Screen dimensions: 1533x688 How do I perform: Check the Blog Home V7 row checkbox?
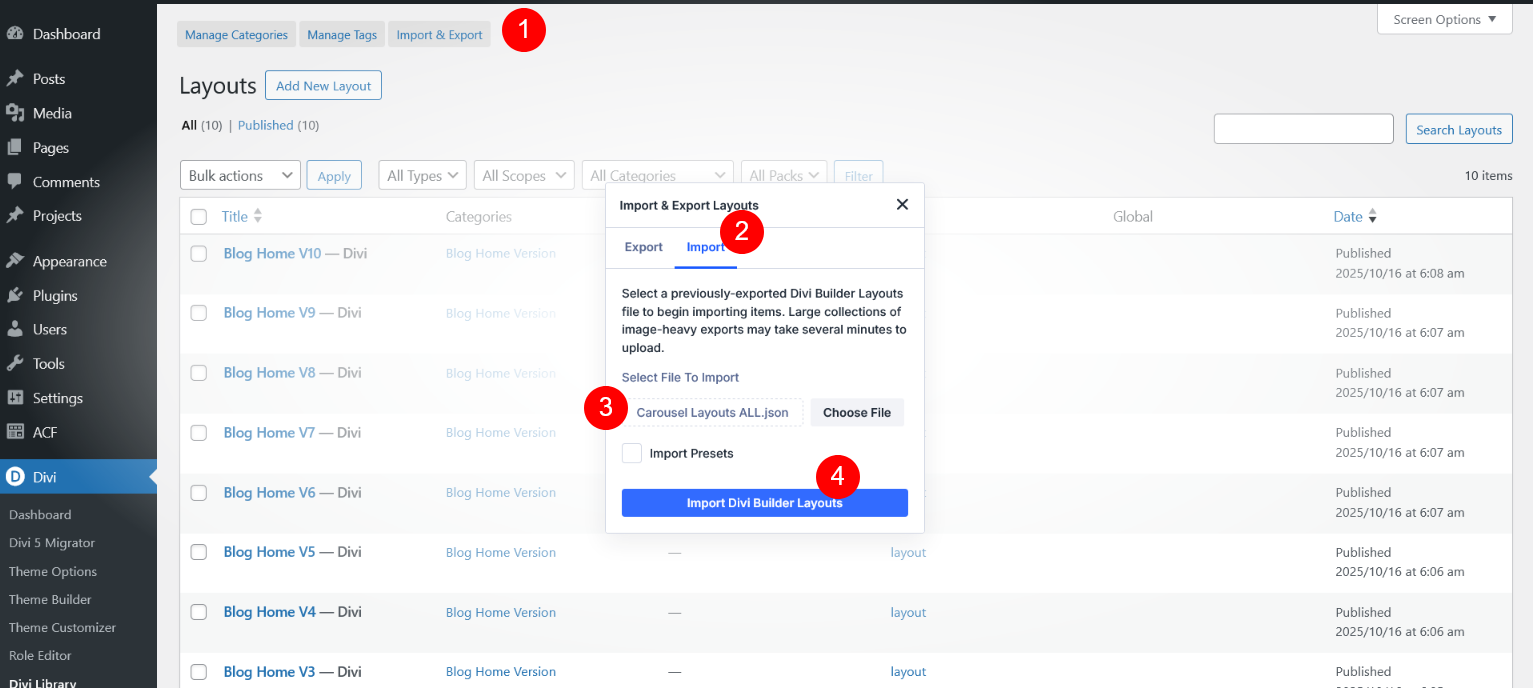(x=198, y=433)
